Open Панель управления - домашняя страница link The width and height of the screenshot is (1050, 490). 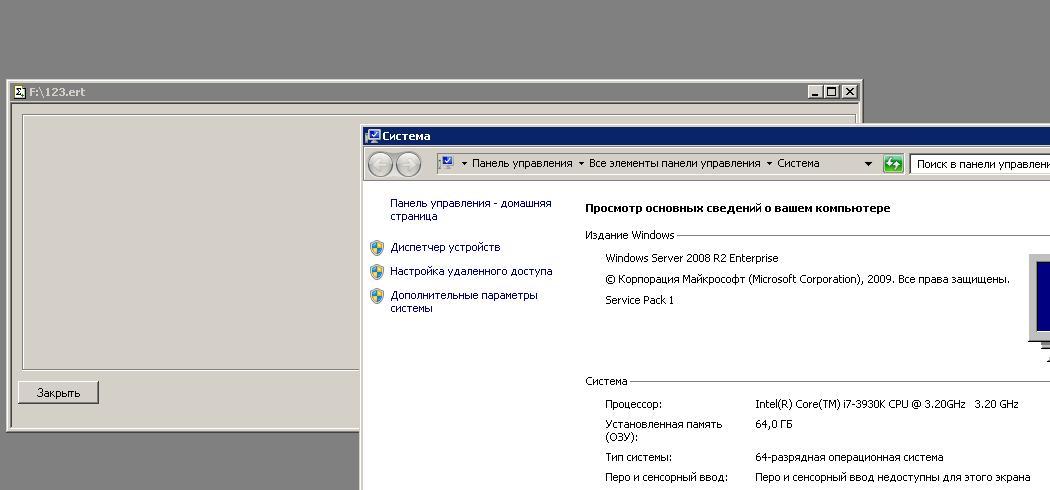pyautogui.click(x=470, y=209)
